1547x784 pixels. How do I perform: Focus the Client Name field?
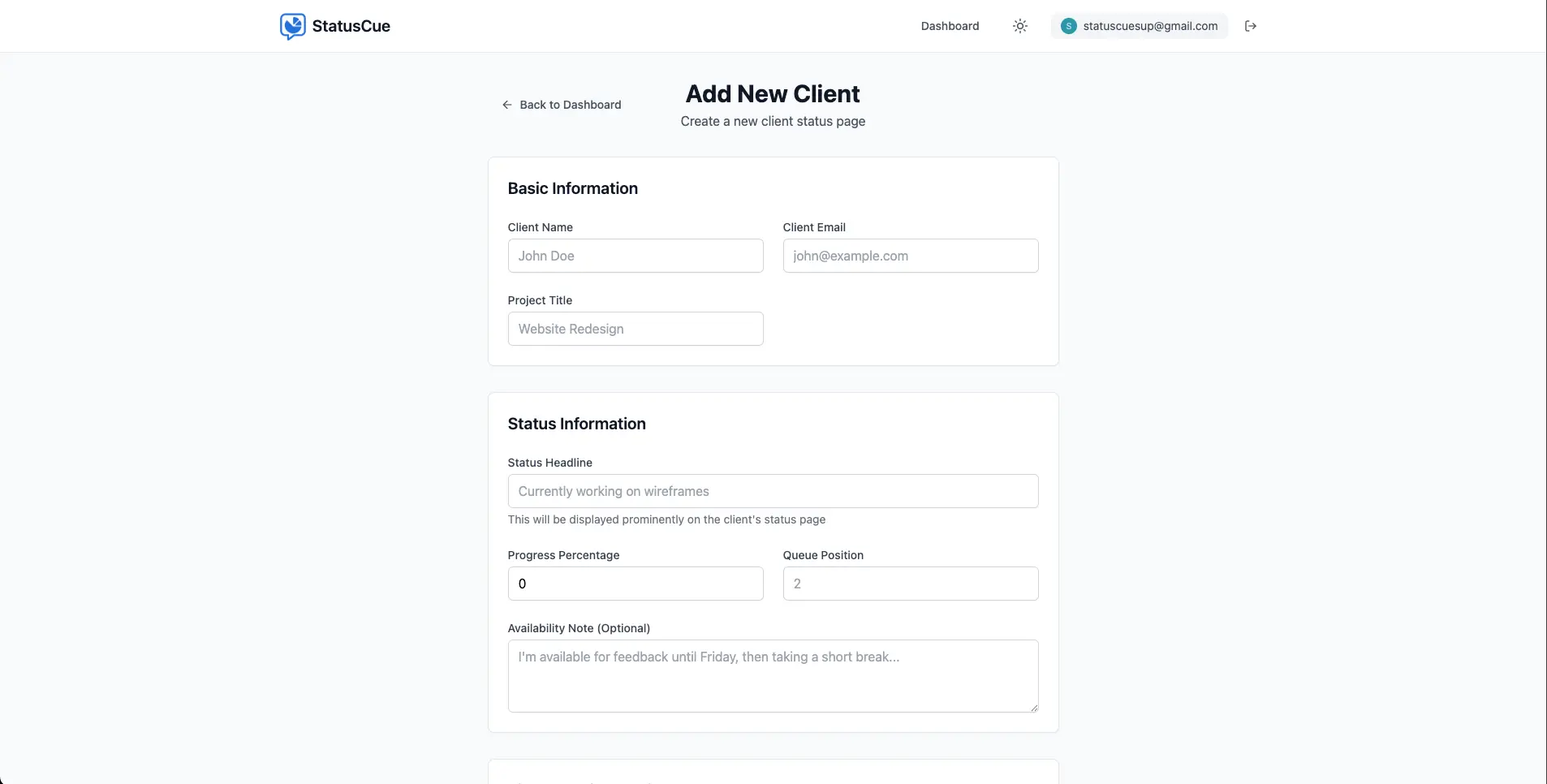(x=636, y=256)
